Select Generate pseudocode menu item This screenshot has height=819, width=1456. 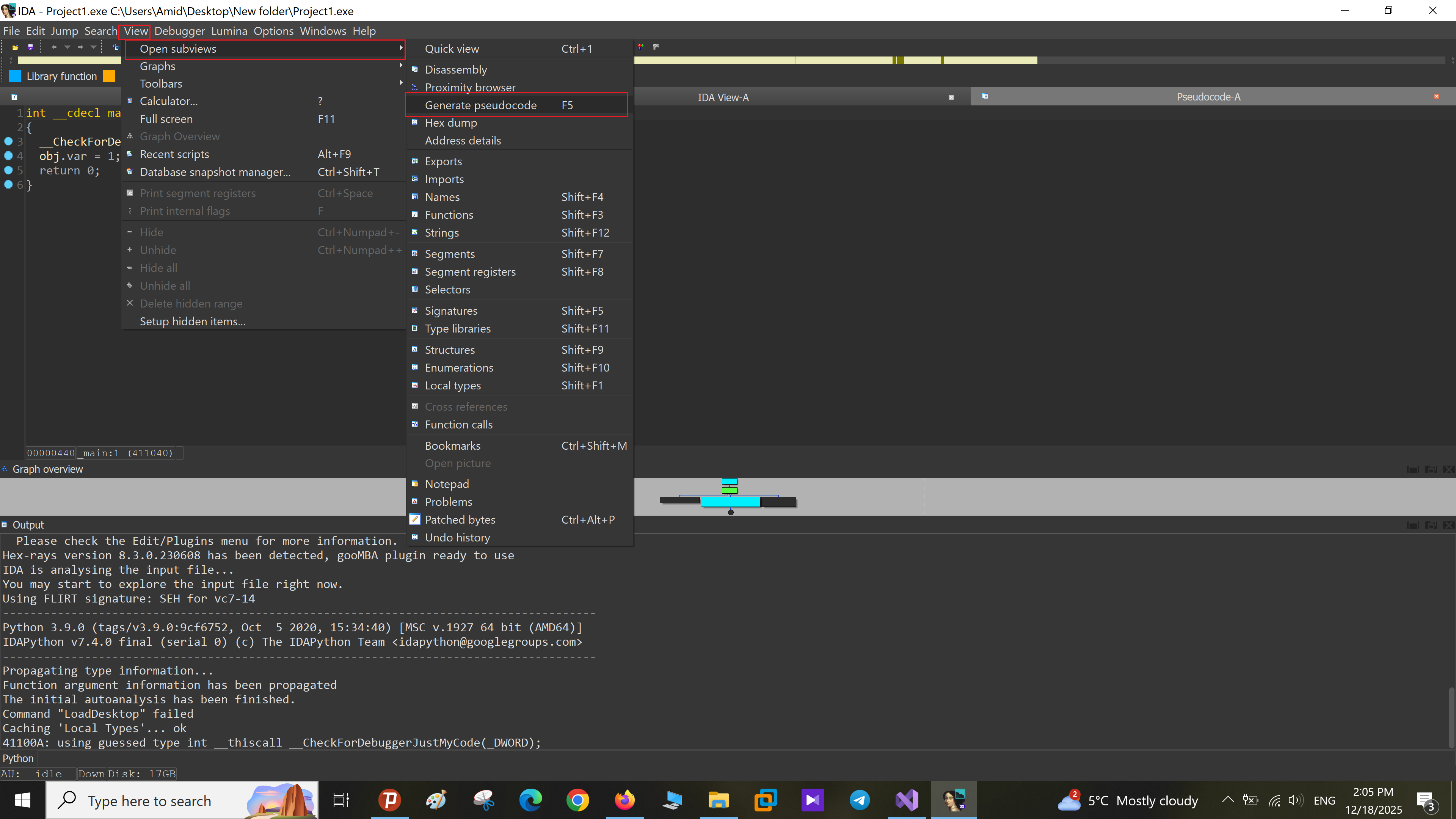click(x=480, y=105)
